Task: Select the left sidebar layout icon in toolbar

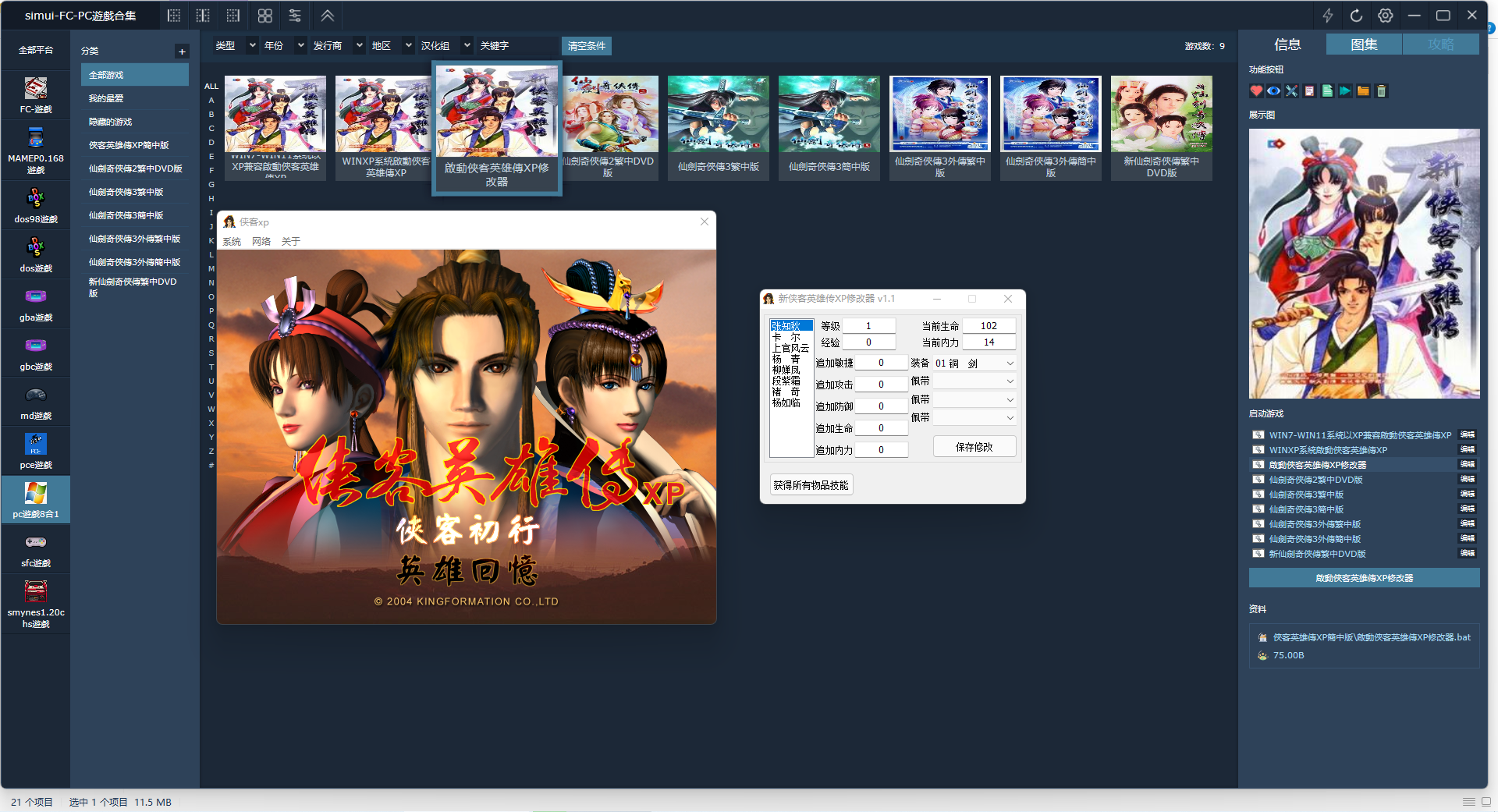Action: coord(174,16)
